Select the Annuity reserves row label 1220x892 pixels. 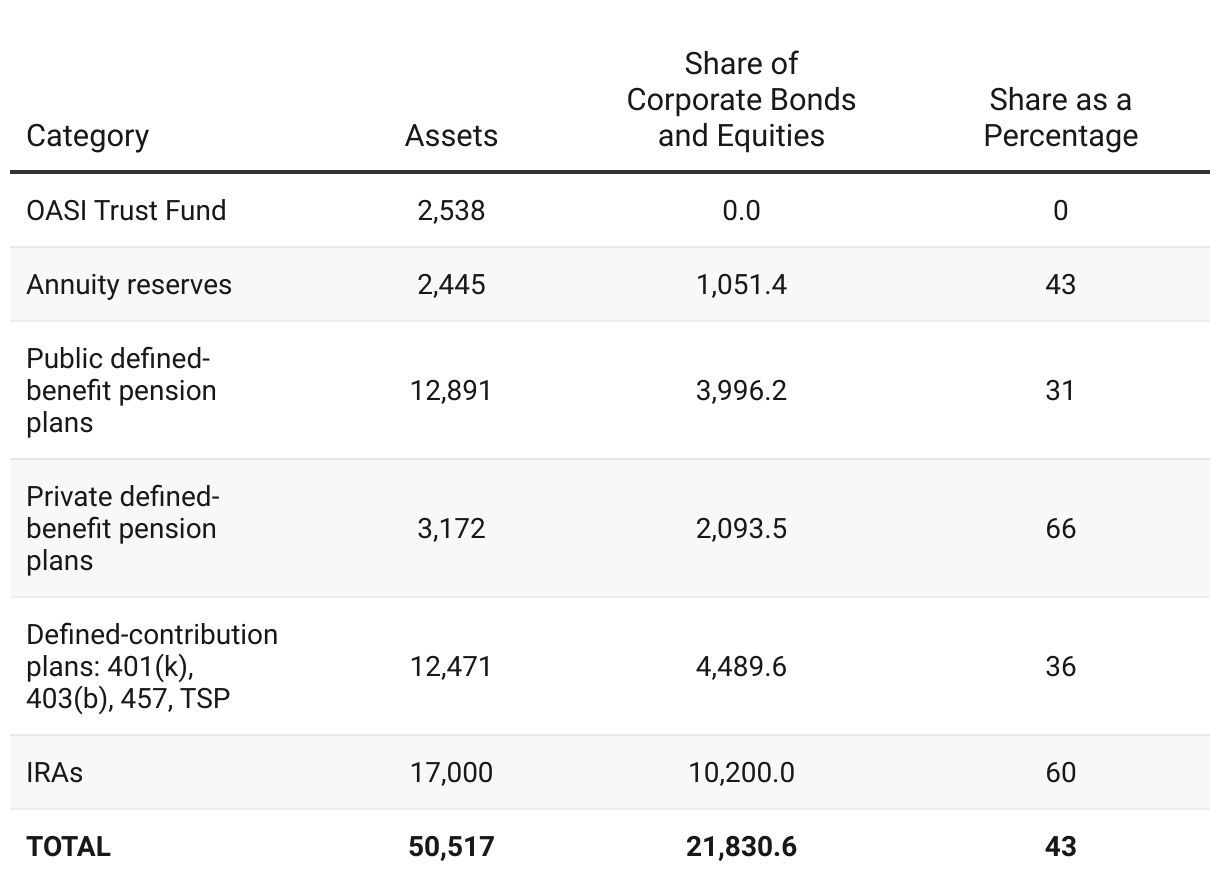129,284
